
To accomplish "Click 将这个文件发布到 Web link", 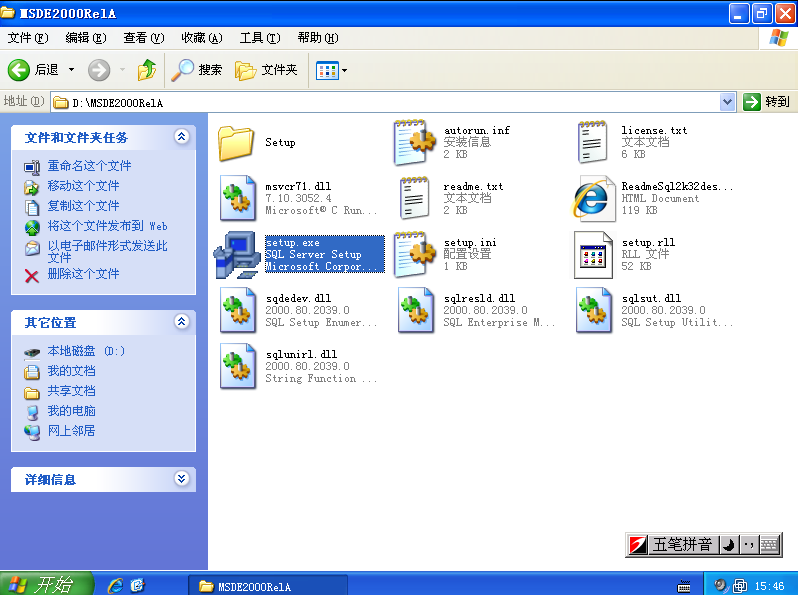I will coord(107,226).
